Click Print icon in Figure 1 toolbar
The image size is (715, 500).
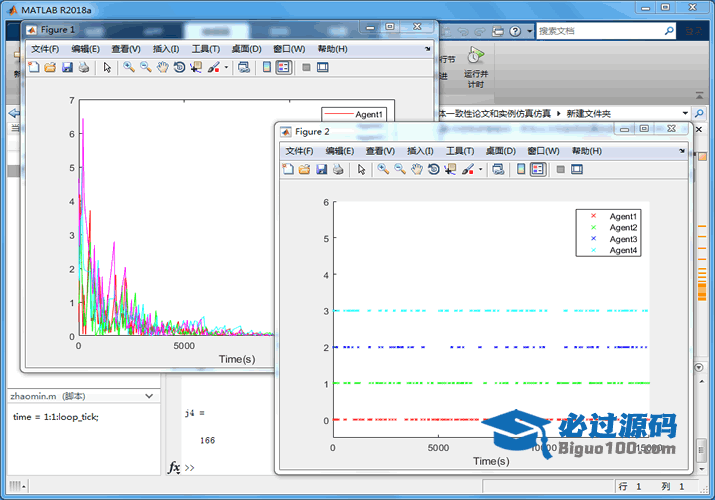click(83, 67)
